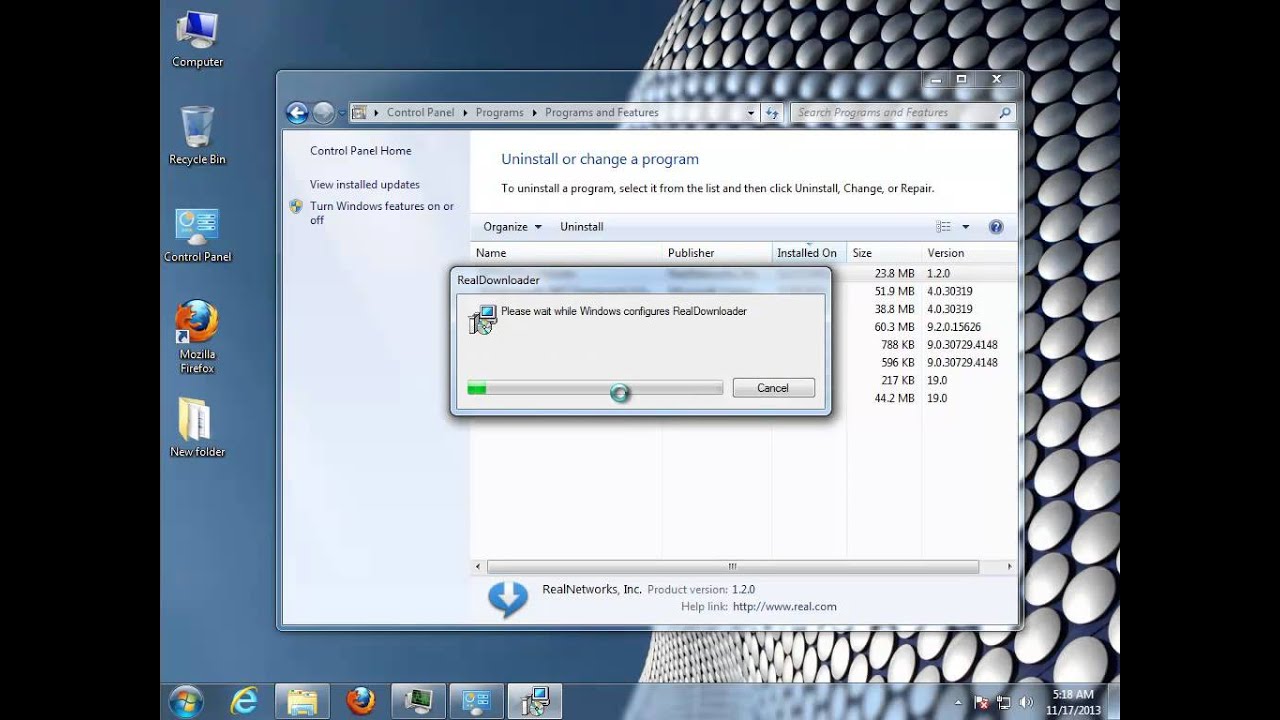This screenshot has height=720, width=1280.
Task: Sort by the Publisher column header
Action: (x=717, y=253)
